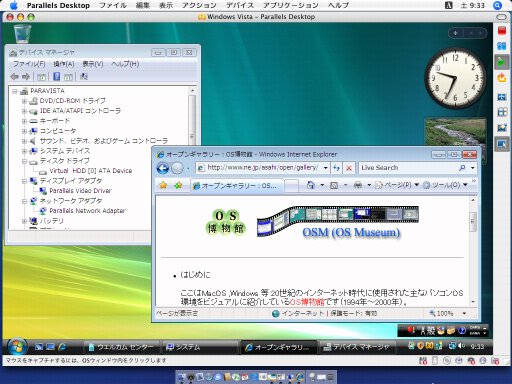The image size is (512, 384).
Task: Click Device Manager forward arrow
Action: pos(26,77)
